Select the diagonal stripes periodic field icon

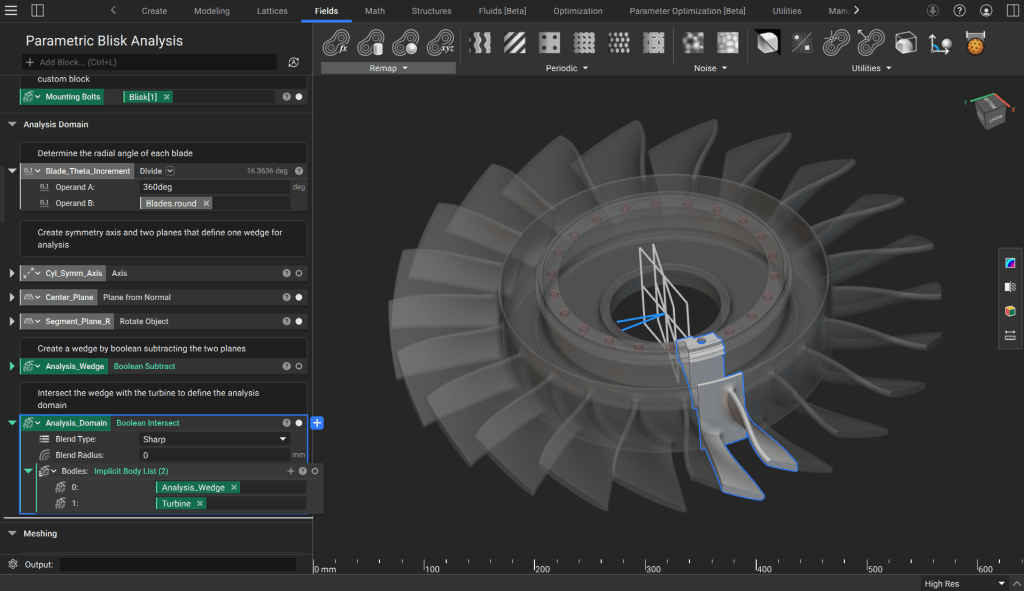515,43
